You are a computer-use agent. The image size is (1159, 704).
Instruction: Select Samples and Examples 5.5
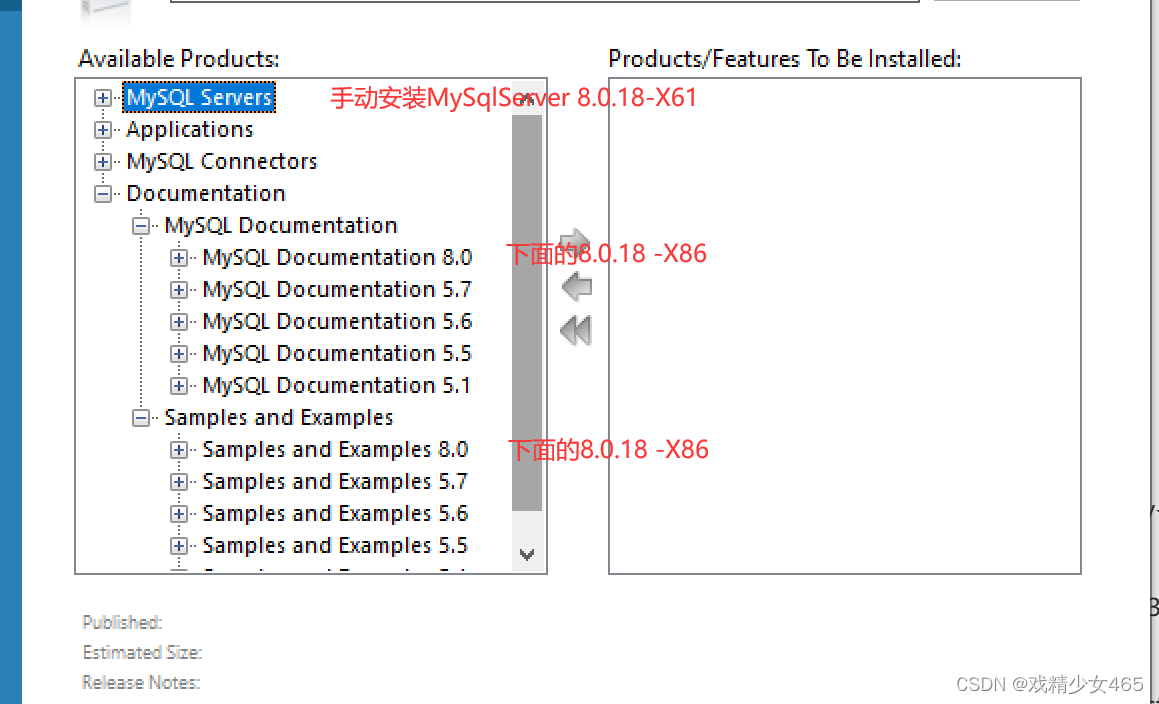pyautogui.click(x=335, y=545)
